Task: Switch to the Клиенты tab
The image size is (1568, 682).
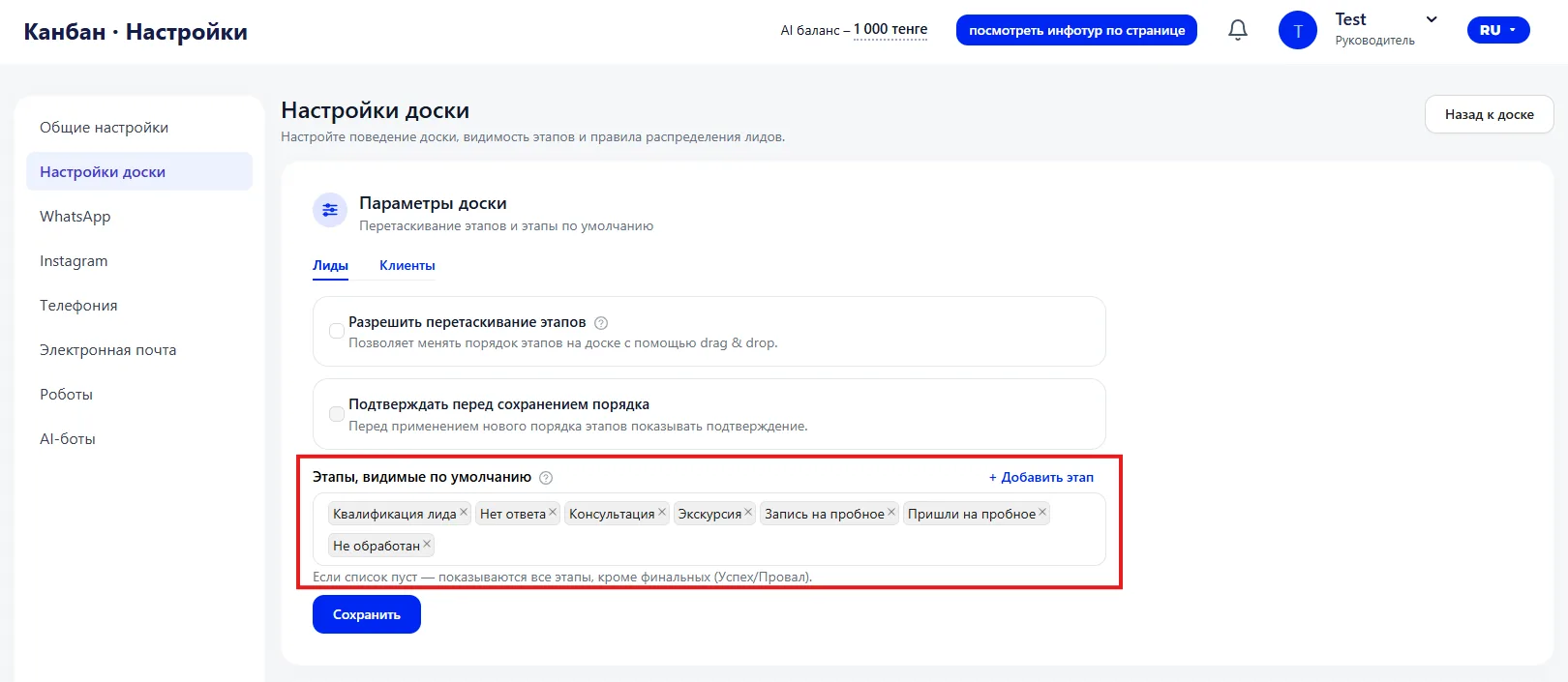Action: point(407,265)
